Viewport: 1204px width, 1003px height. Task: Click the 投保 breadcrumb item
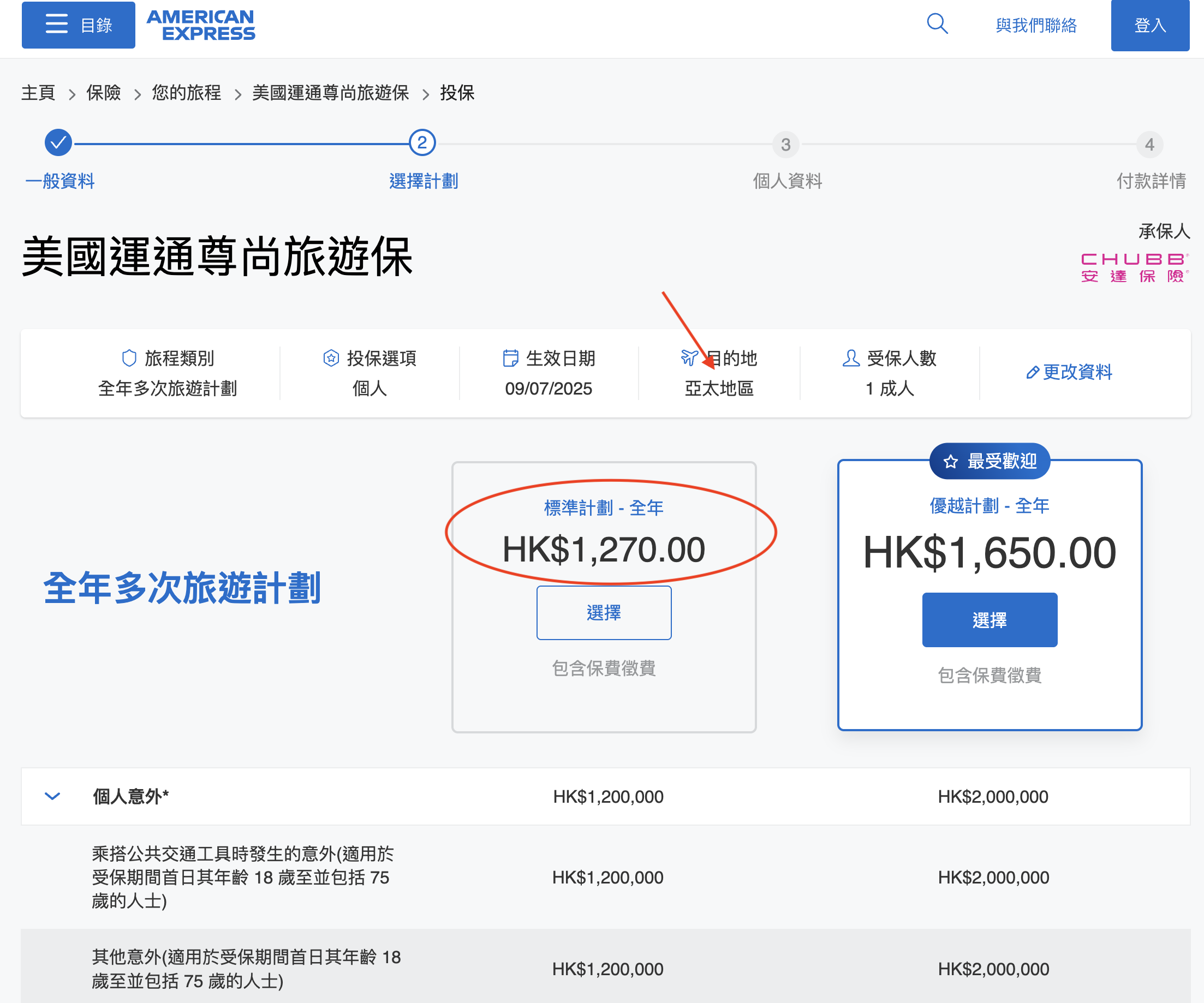coord(457,92)
